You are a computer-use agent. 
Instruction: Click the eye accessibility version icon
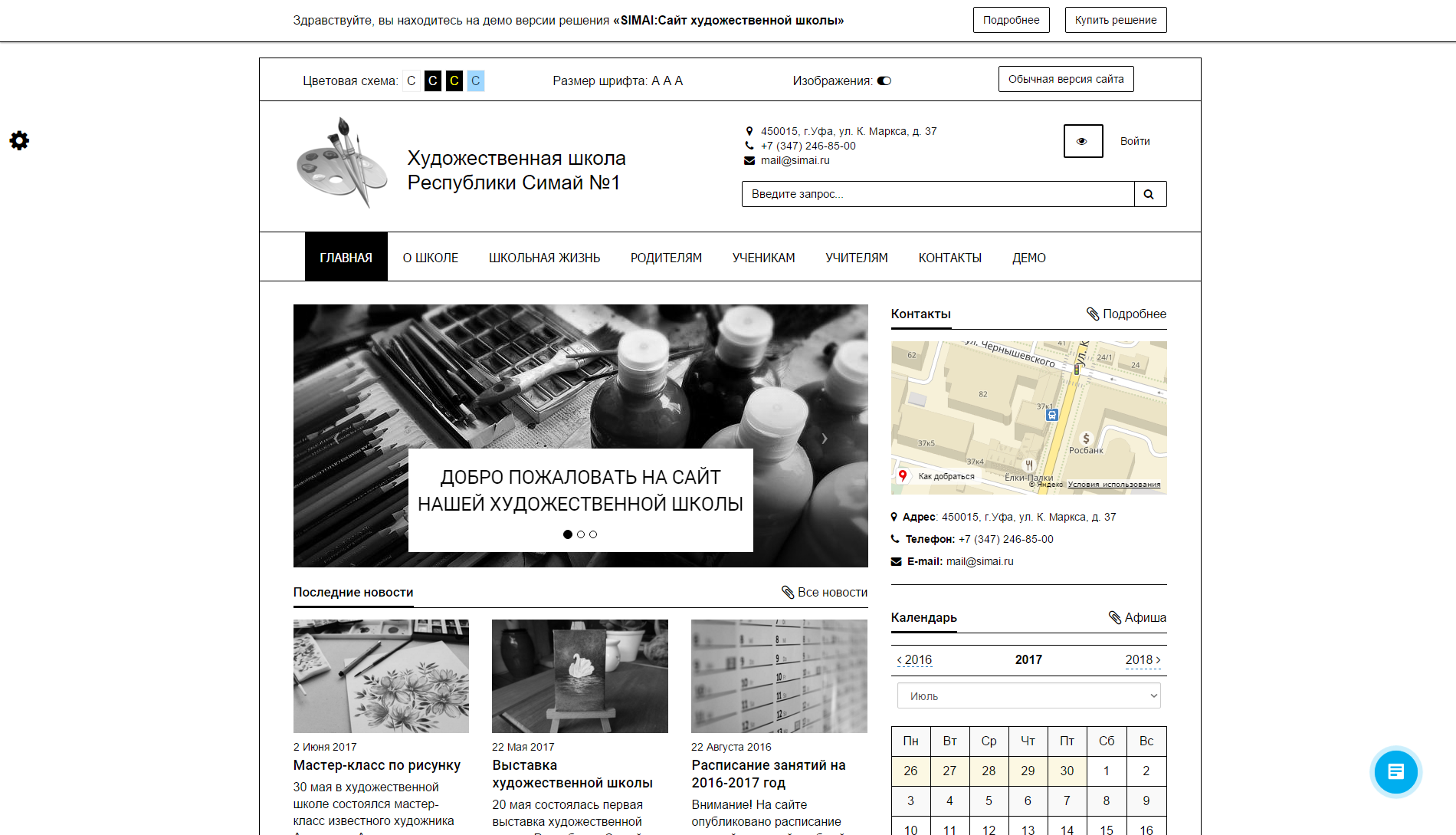(x=1082, y=141)
